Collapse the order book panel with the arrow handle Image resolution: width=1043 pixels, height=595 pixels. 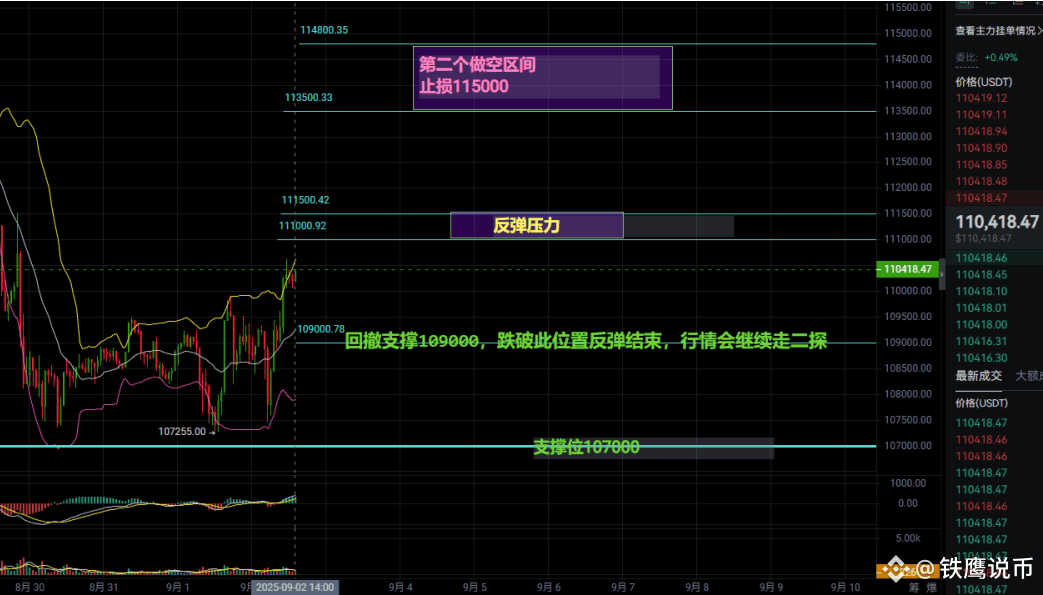942,274
